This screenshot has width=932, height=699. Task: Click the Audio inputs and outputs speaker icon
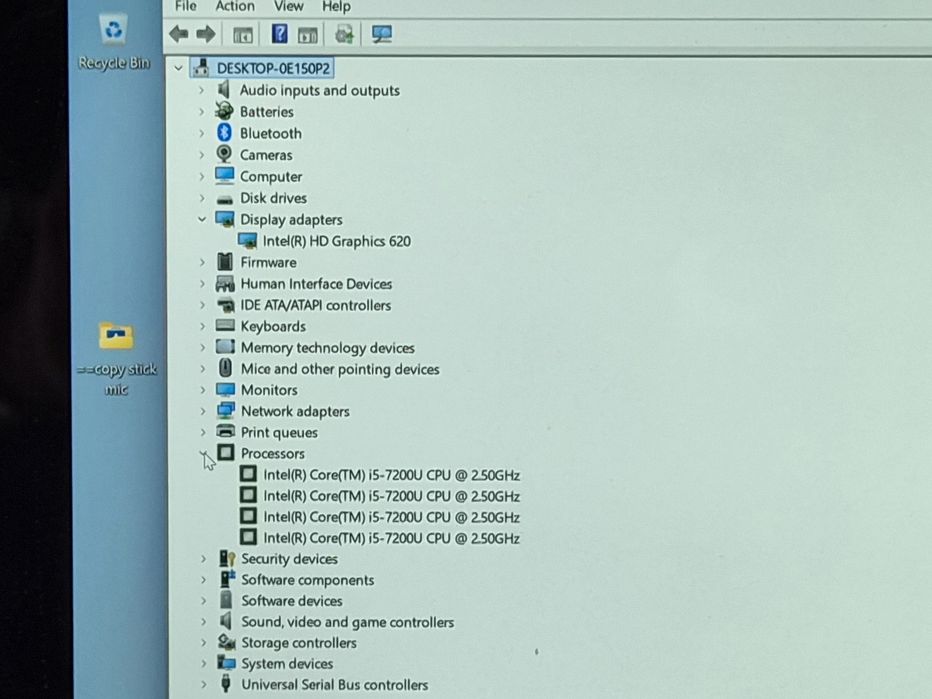click(224, 90)
